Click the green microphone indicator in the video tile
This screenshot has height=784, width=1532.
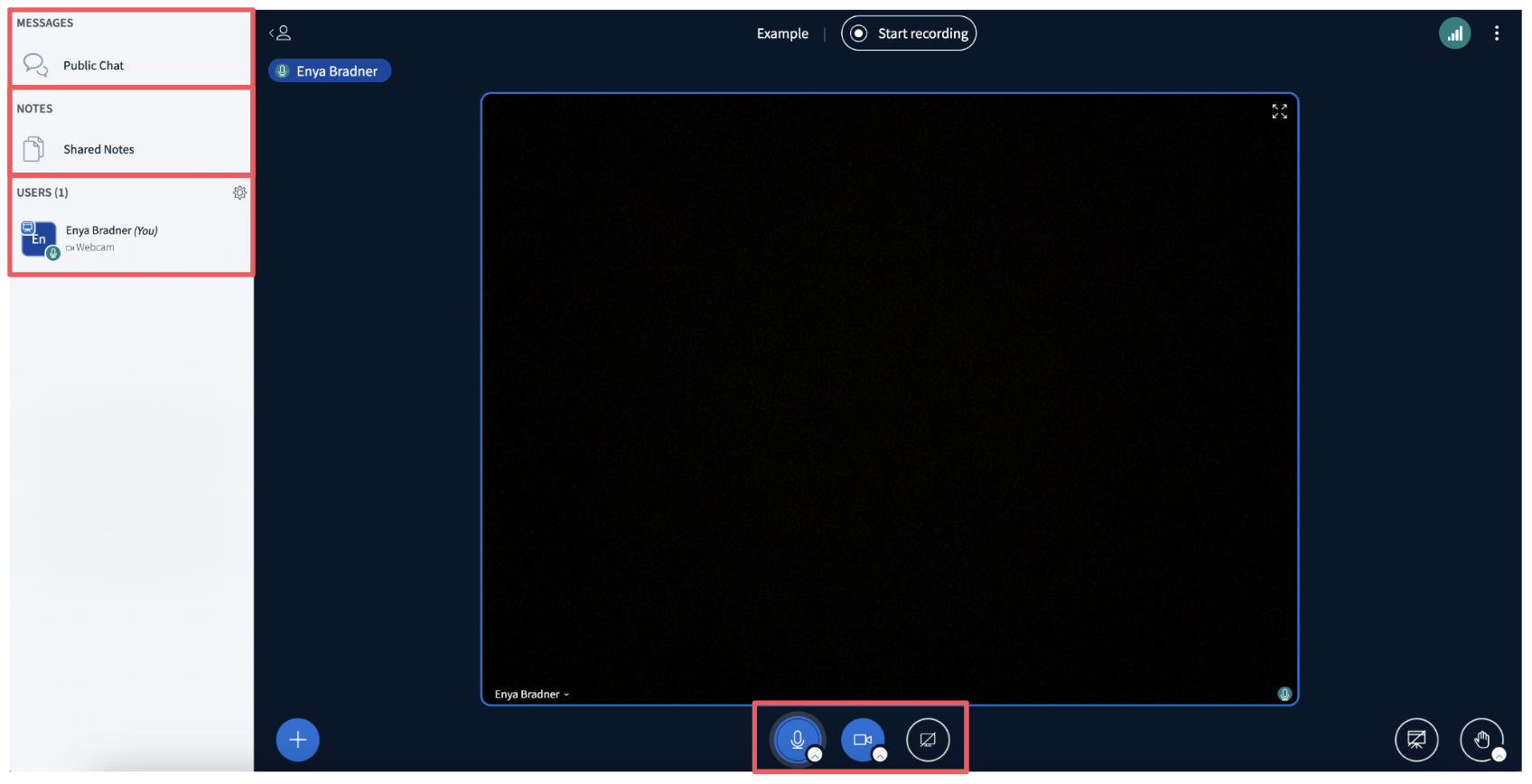[1284, 694]
